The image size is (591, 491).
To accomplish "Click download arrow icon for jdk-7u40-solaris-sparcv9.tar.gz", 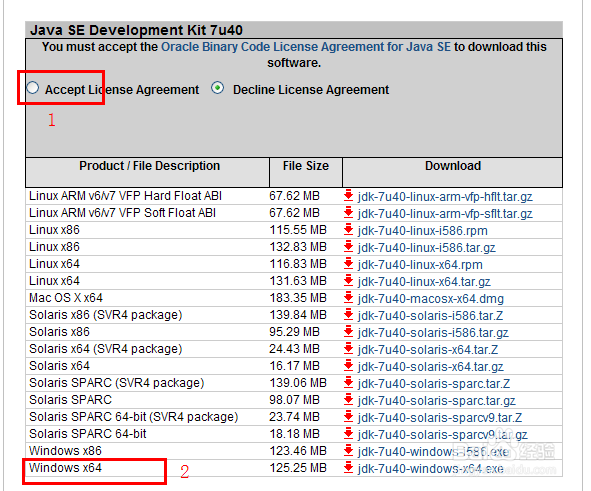I will (x=349, y=434).
